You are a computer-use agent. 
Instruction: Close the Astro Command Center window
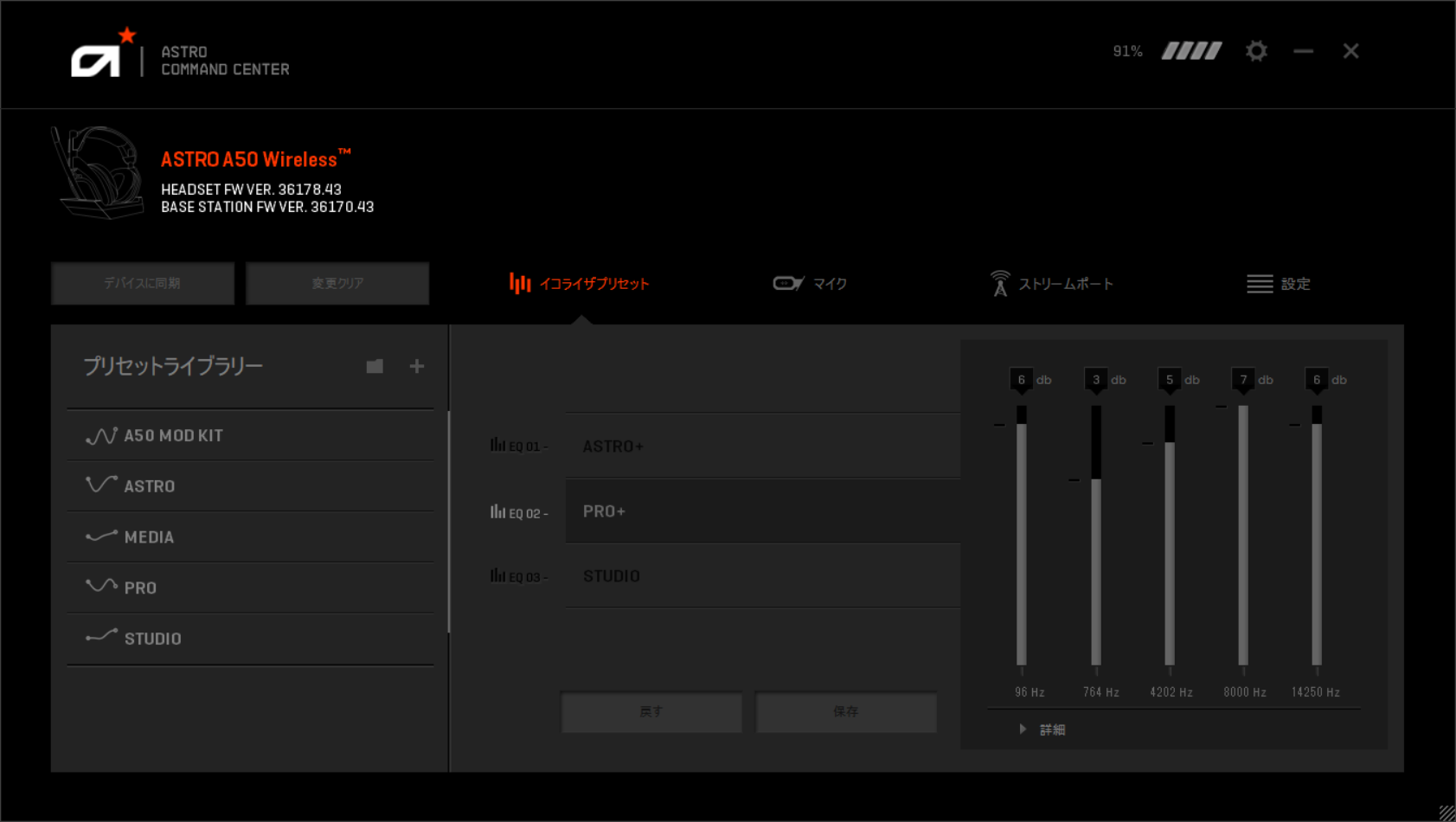[1350, 51]
